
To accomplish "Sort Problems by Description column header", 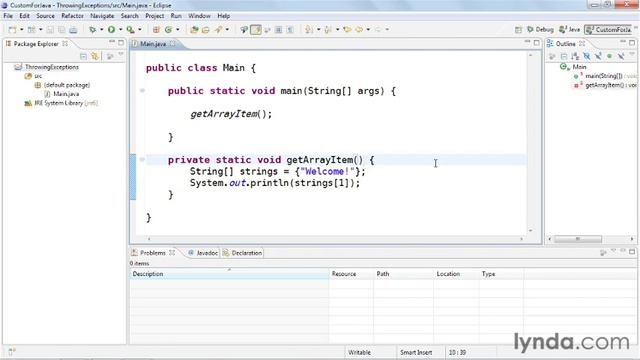I will tap(229, 274).
